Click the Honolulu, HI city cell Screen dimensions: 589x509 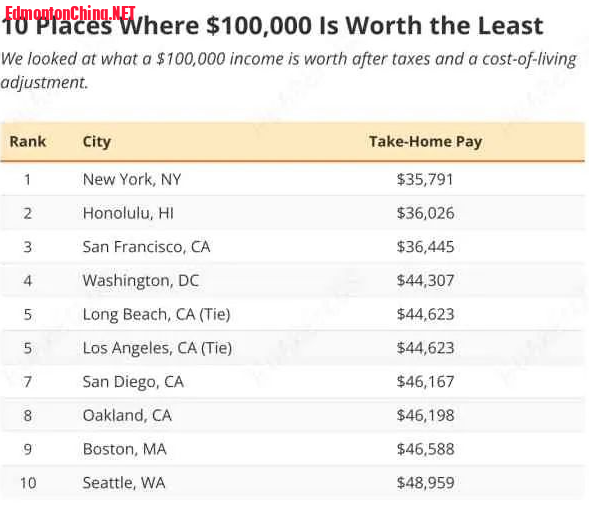click(128, 213)
